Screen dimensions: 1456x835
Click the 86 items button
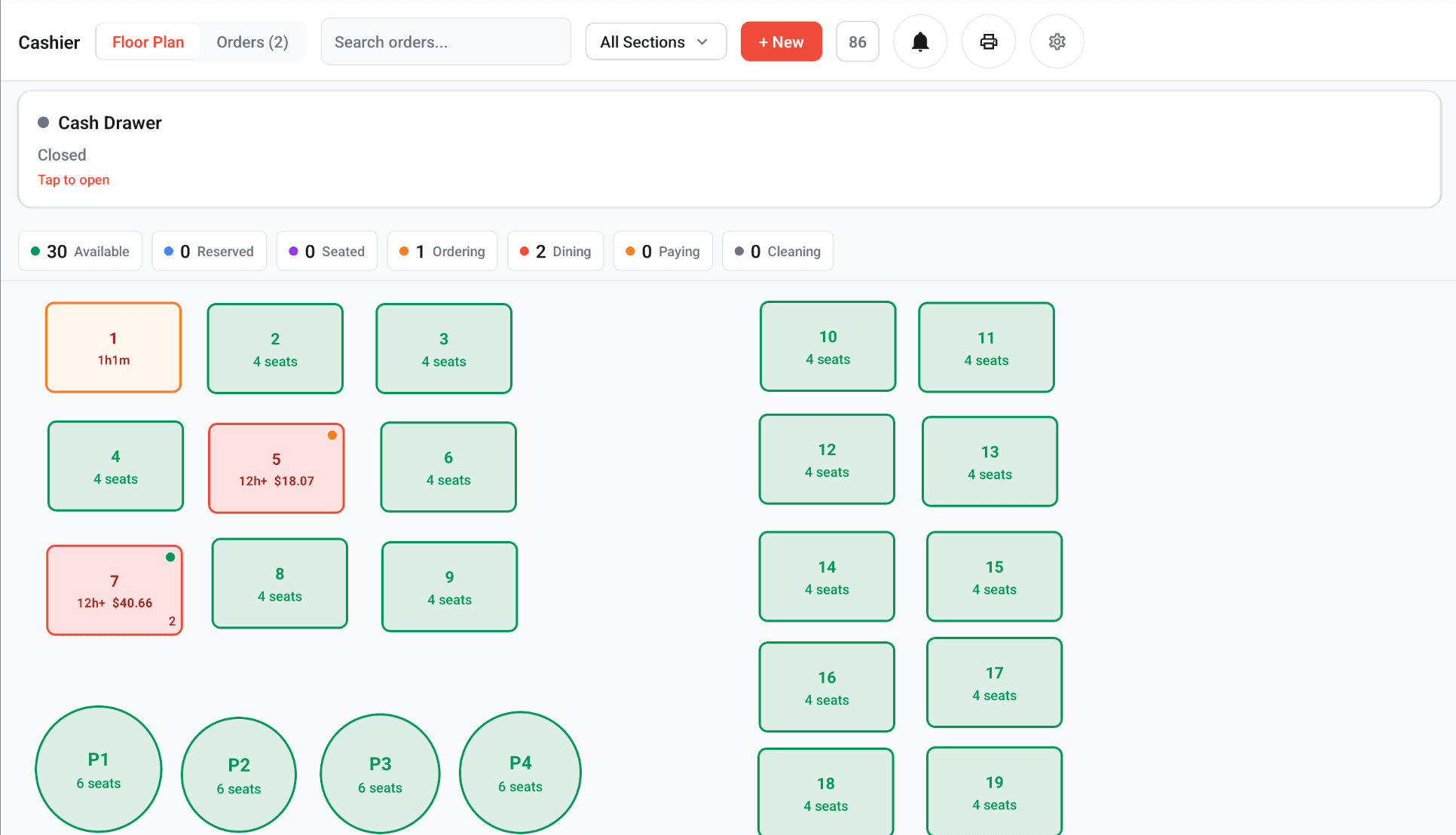(858, 42)
